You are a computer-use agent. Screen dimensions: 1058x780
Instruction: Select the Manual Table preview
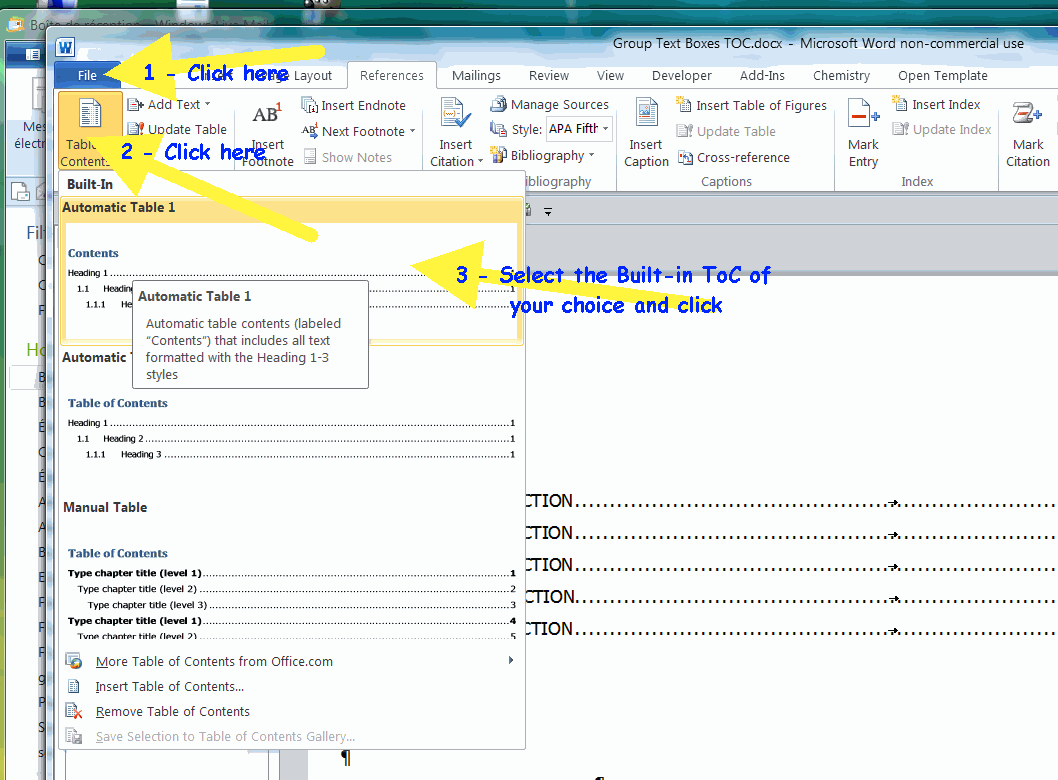point(292,569)
